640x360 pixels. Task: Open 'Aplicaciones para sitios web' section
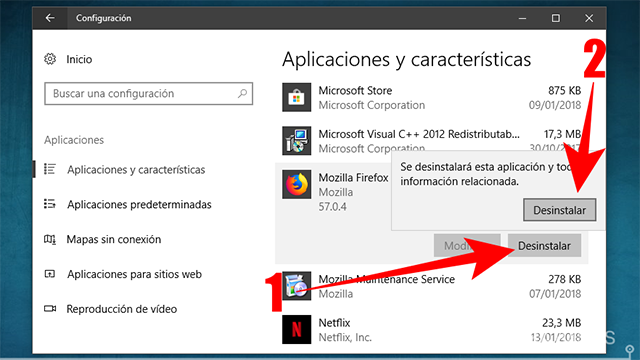click(x=134, y=274)
